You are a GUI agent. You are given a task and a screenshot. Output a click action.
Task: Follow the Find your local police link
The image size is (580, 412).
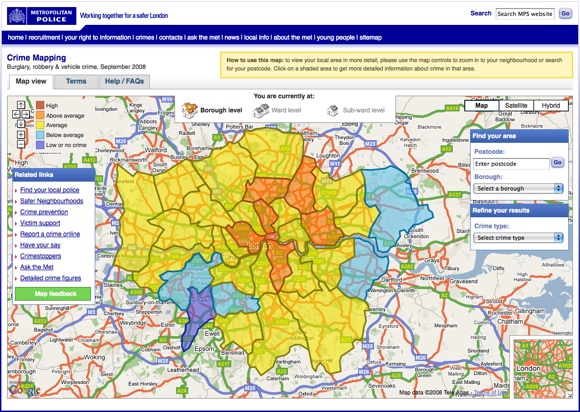click(50, 190)
